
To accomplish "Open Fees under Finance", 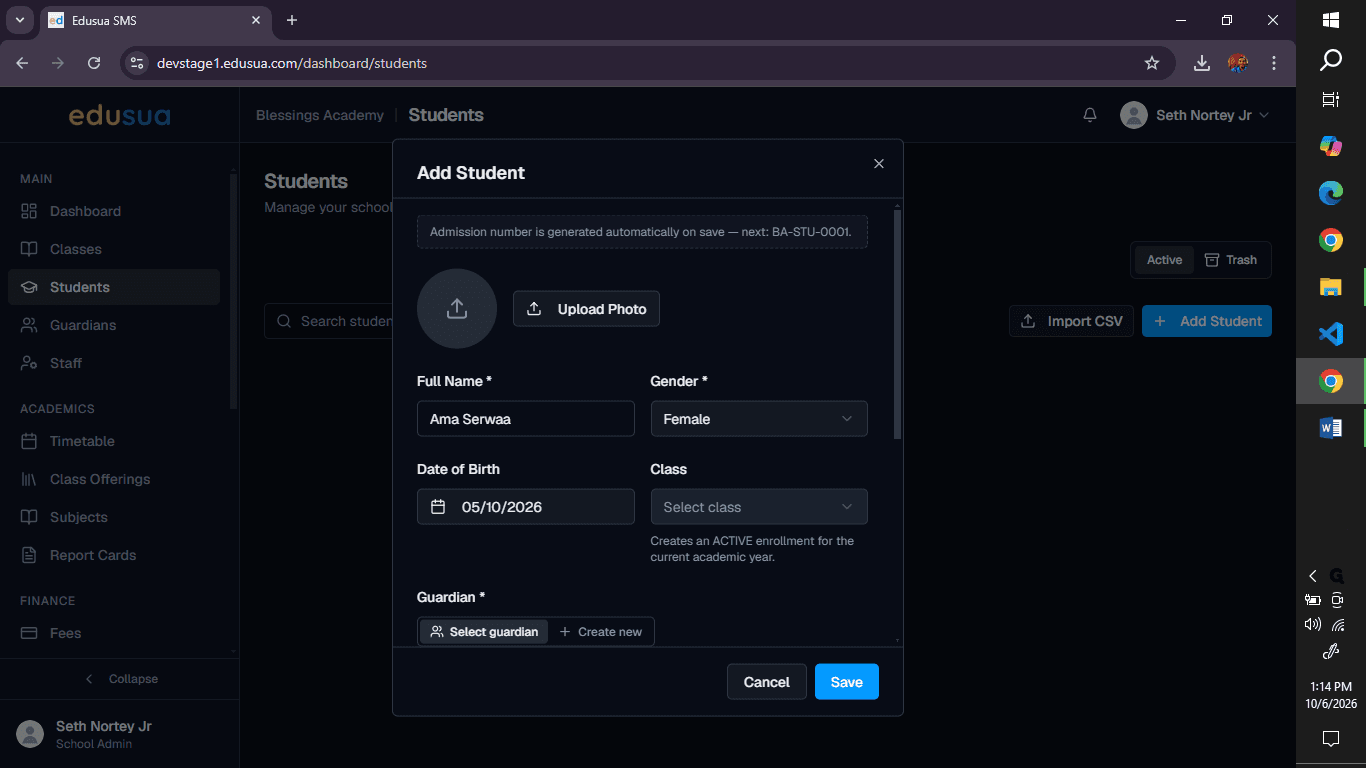I will 114,633.
